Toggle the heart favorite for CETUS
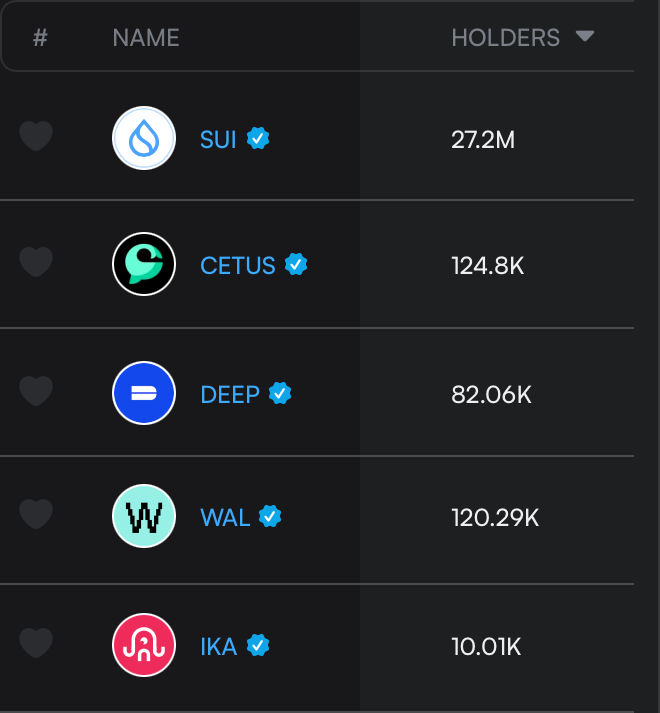The width and height of the screenshot is (660, 713). 36,263
